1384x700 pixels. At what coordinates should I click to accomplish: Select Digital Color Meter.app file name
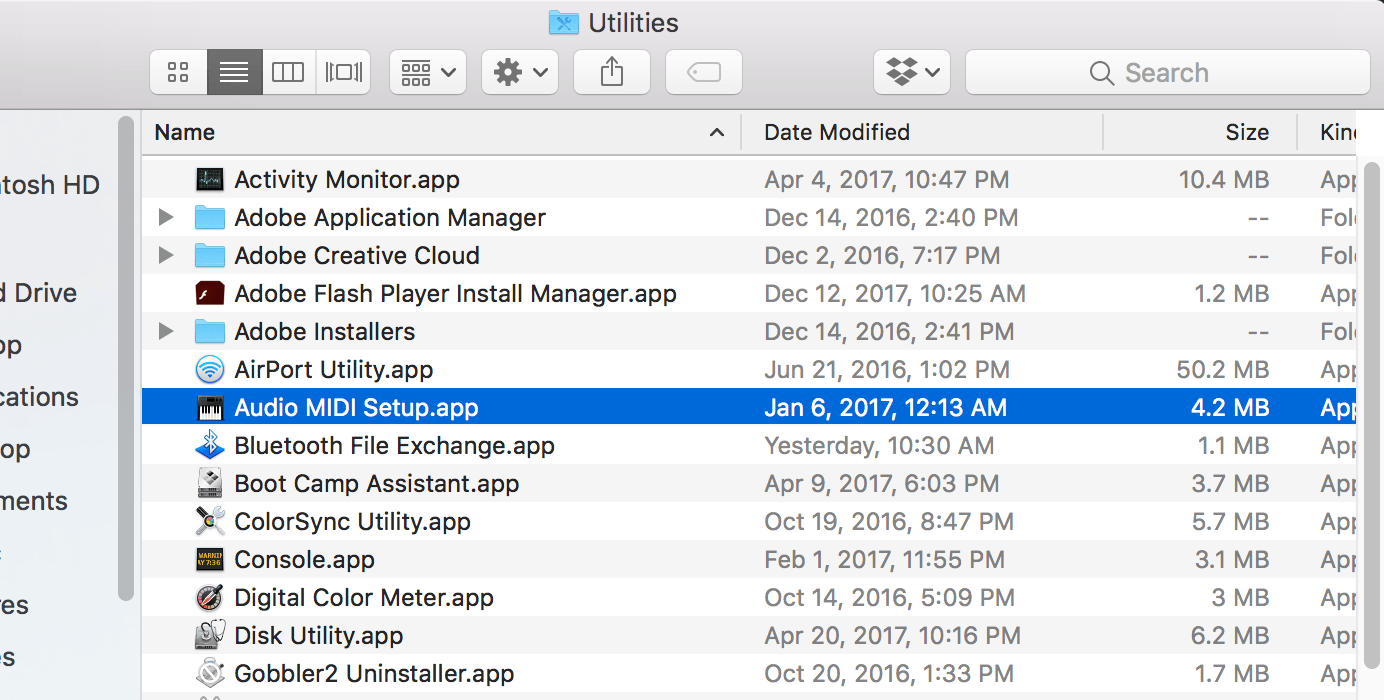click(x=364, y=598)
